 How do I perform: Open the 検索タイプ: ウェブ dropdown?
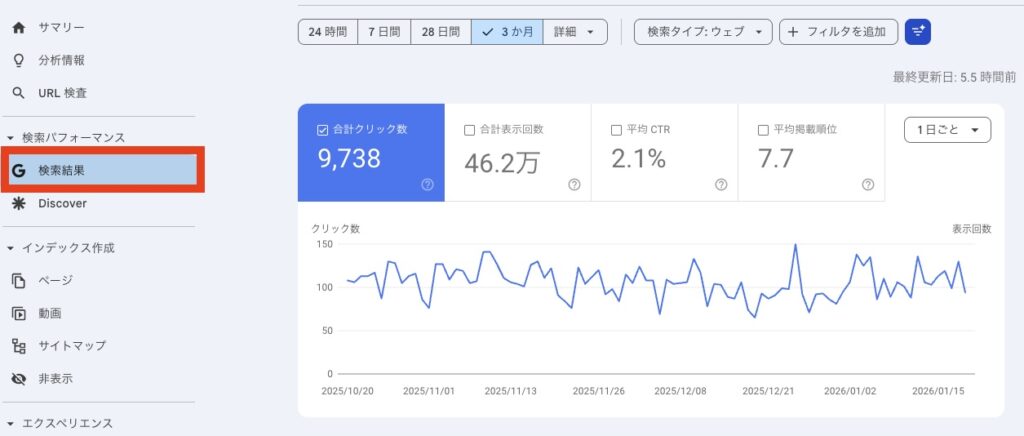tap(703, 31)
